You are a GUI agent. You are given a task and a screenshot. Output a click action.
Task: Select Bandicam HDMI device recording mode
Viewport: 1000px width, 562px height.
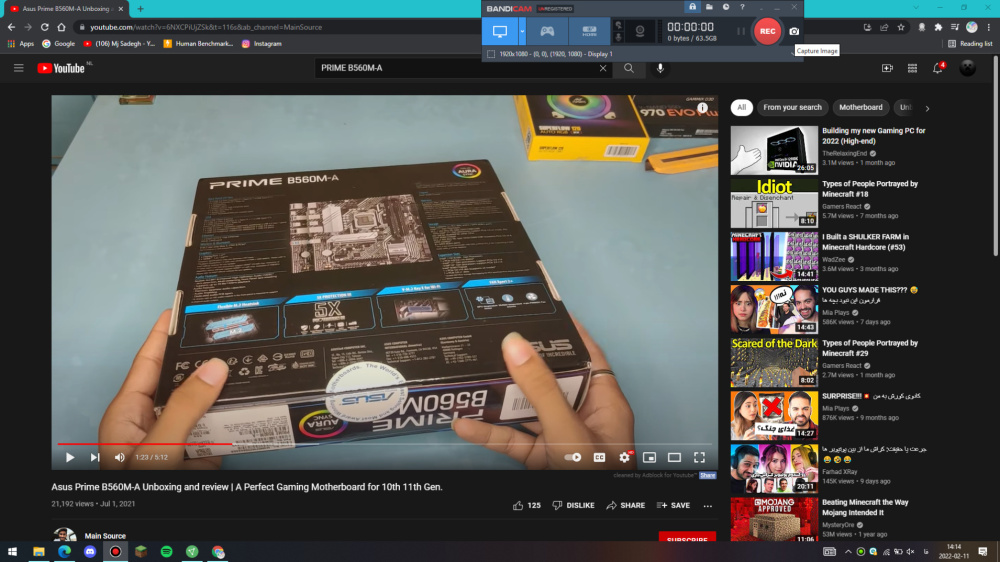589,31
